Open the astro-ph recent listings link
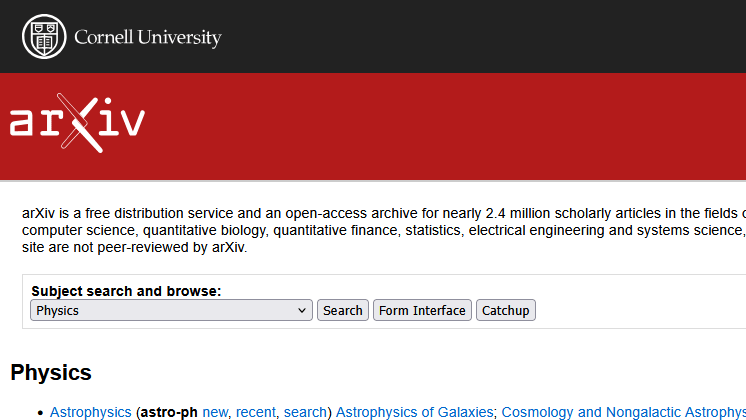This screenshot has width=746, height=420. (256, 412)
